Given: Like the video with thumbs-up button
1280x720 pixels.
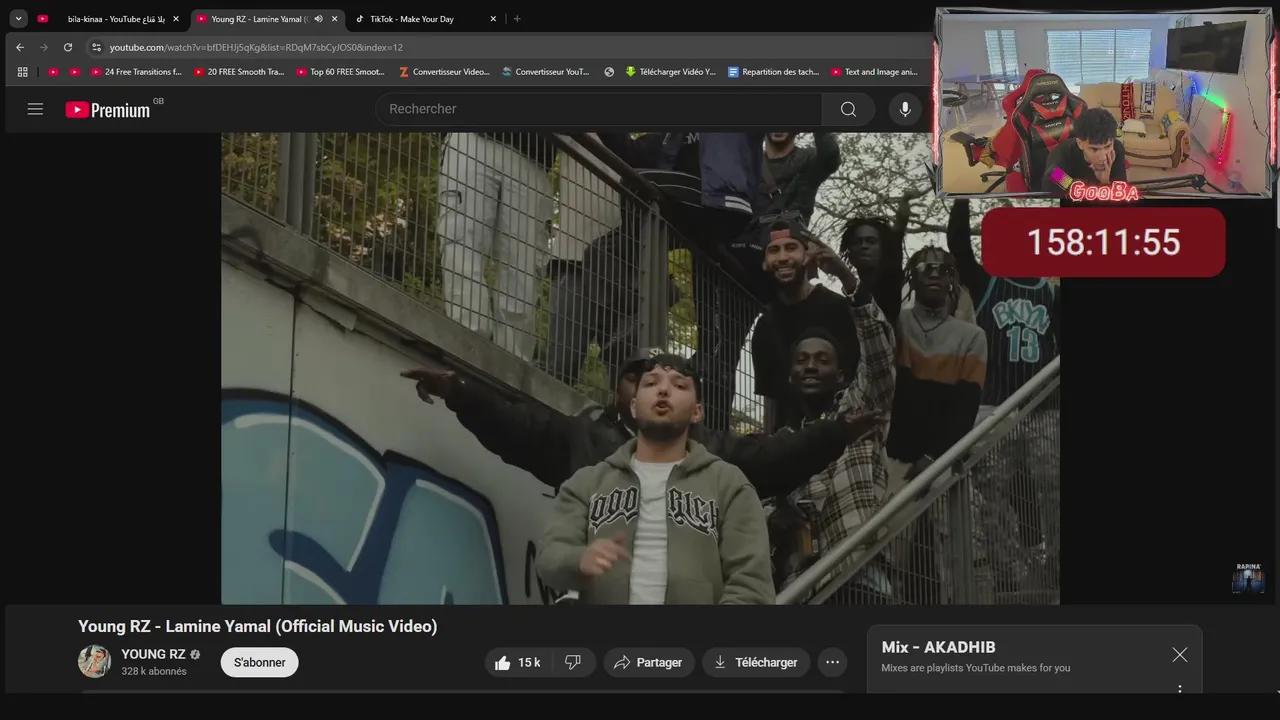Looking at the screenshot, I should click(518, 662).
